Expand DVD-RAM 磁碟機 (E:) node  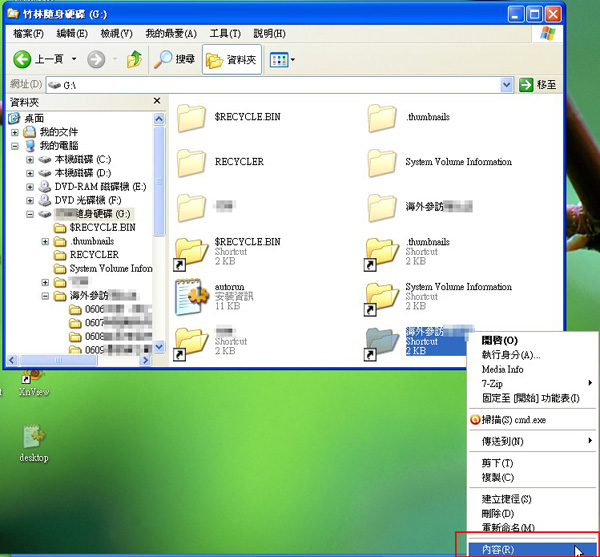coord(30,187)
